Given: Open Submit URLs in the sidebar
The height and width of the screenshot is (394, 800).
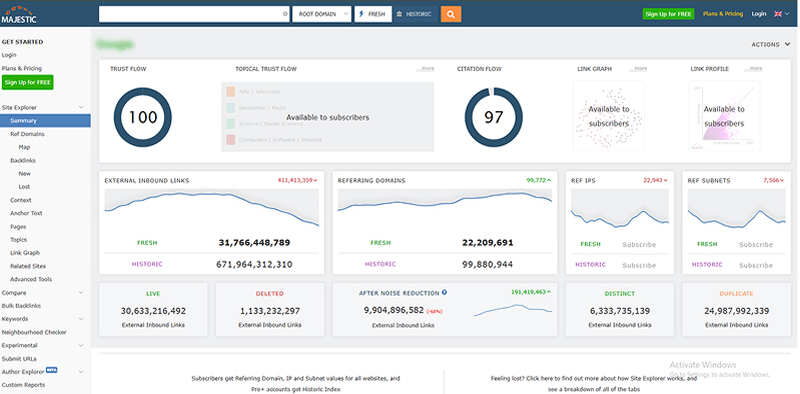Looking at the screenshot, I should (19, 359).
